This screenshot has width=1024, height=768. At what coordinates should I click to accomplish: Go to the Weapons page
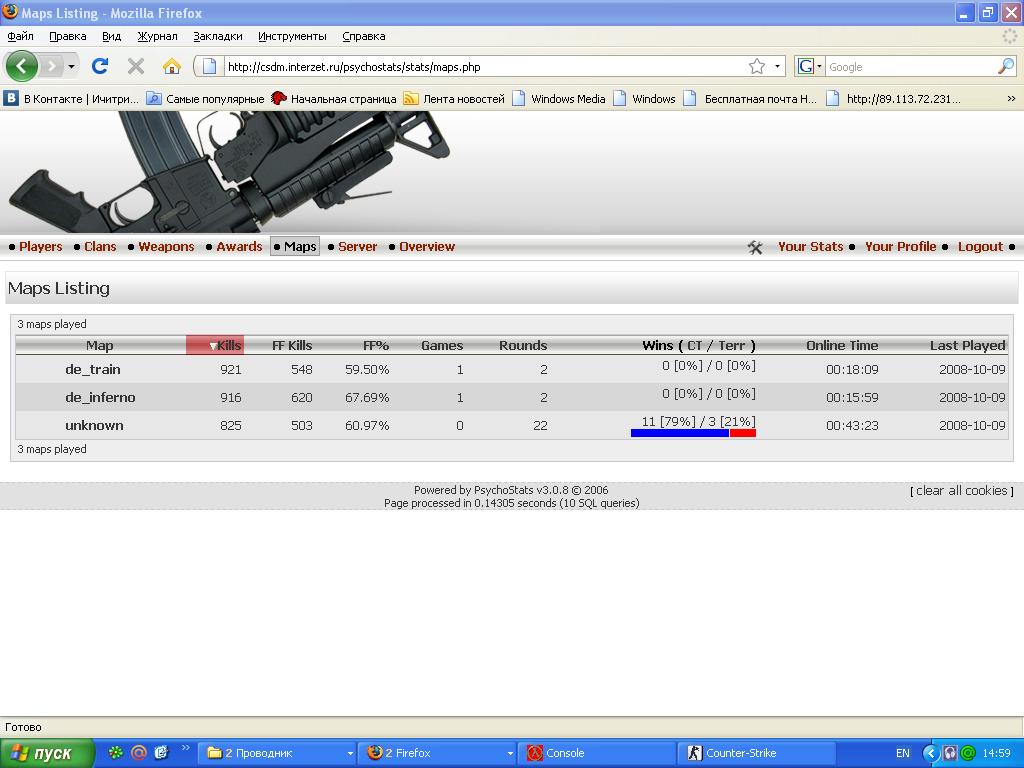pos(167,246)
